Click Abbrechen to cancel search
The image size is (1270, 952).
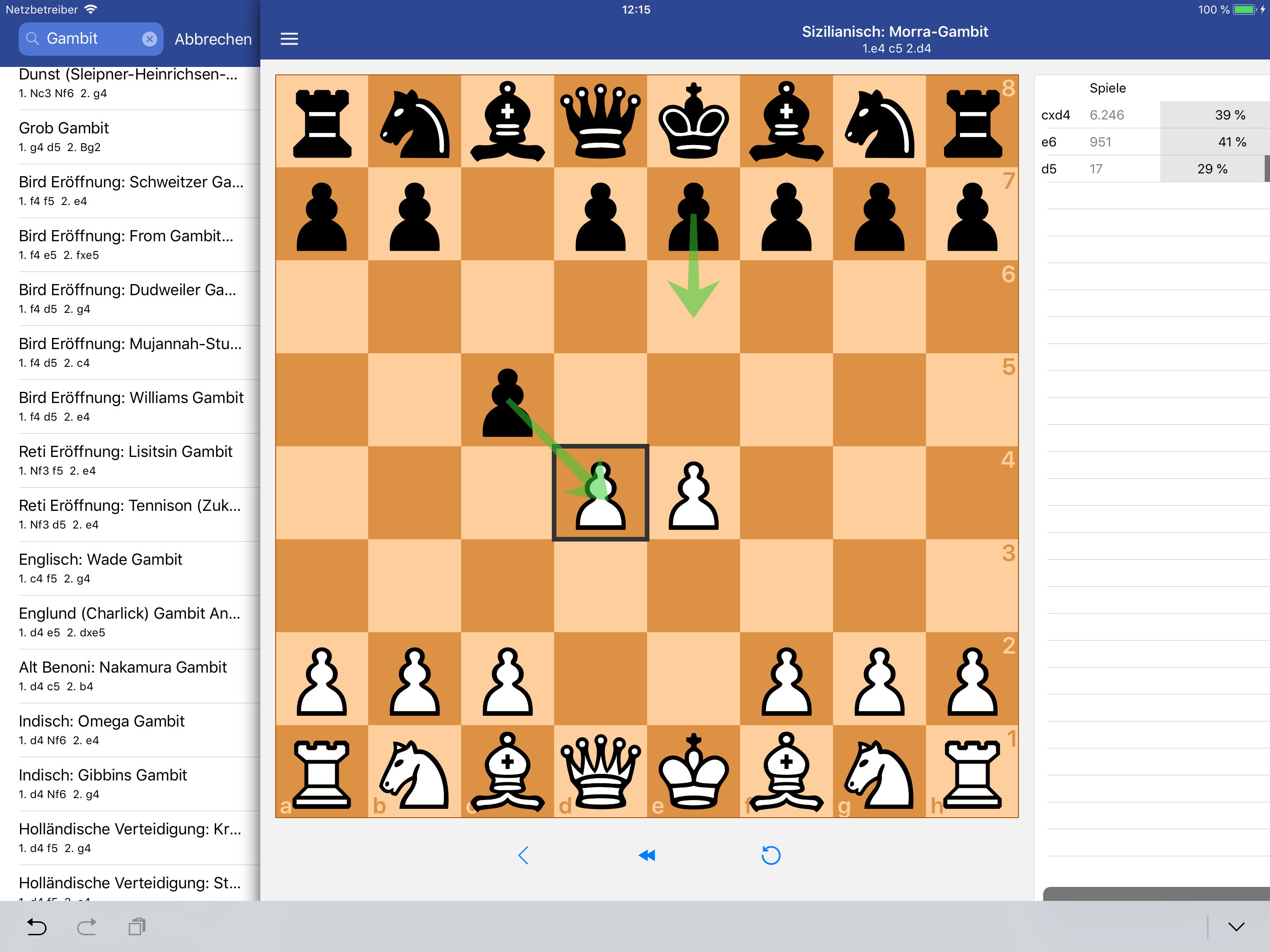click(x=213, y=39)
